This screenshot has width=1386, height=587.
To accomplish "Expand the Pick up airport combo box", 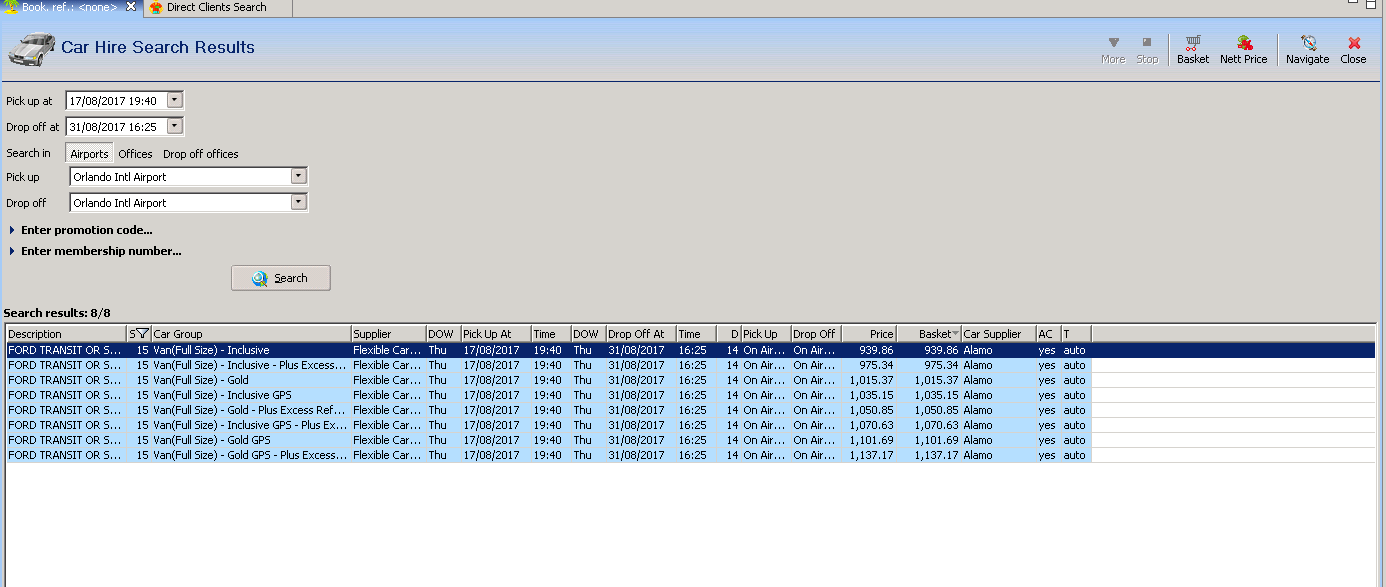I will 298,176.
